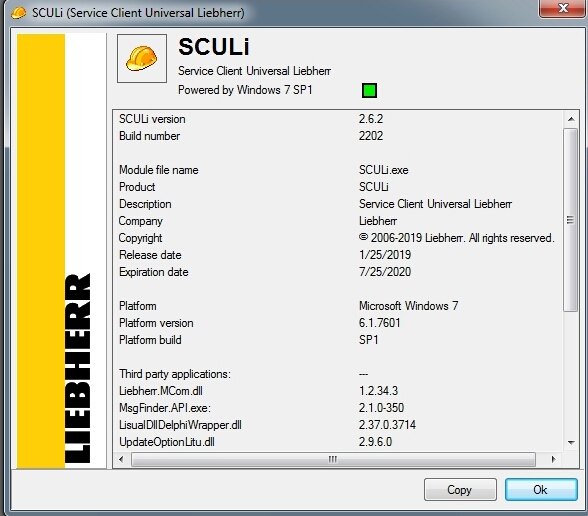Click the Copy button

460,489
